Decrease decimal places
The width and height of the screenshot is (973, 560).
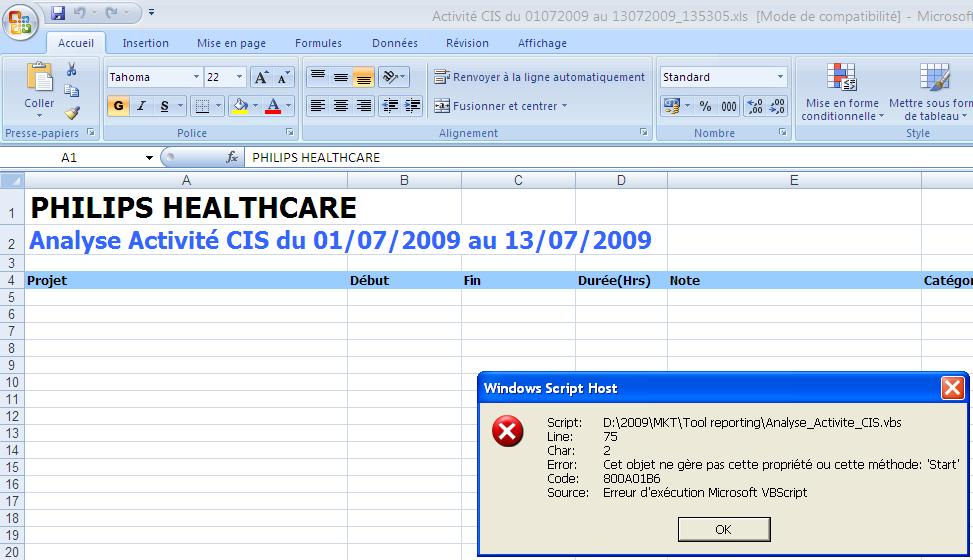[777, 106]
